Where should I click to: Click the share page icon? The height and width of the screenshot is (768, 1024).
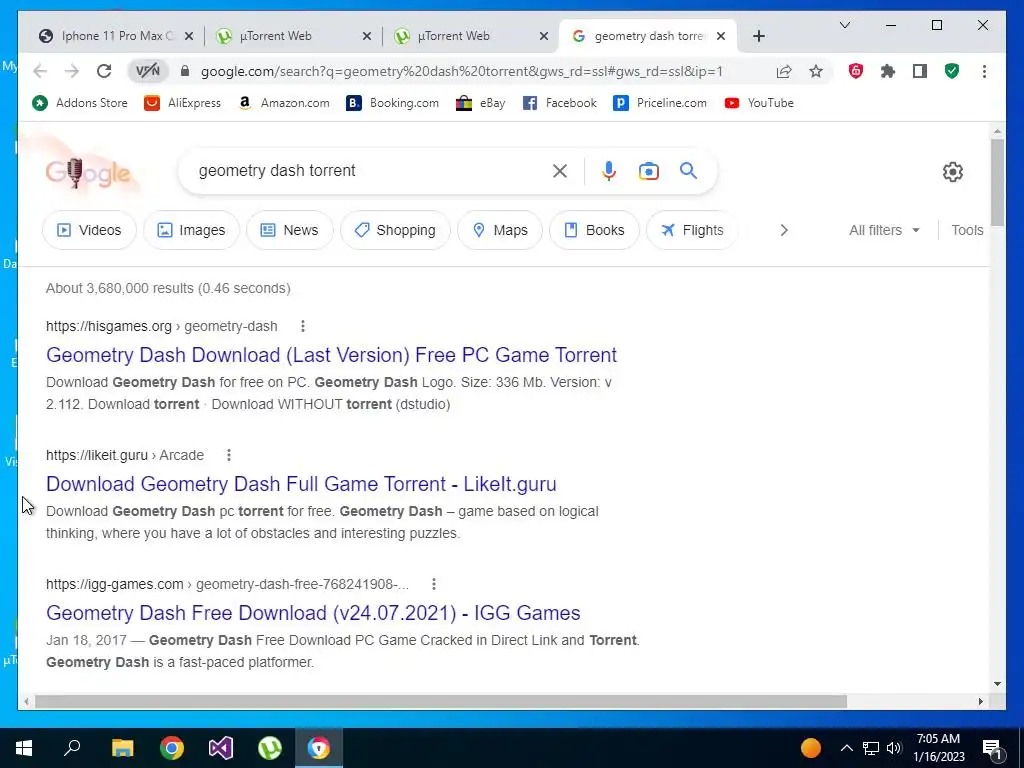(784, 71)
